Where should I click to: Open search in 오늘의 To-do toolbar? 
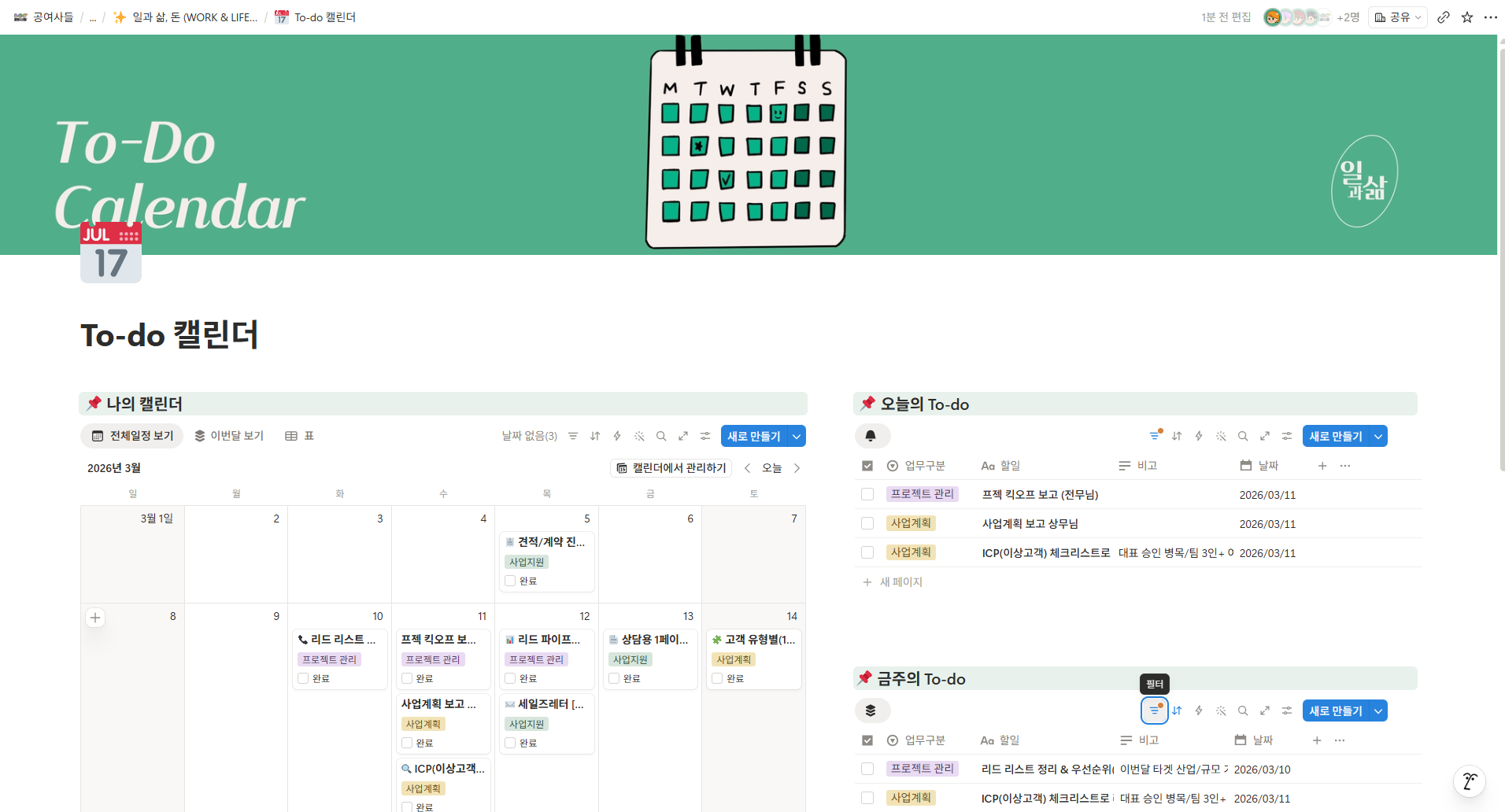(1243, 436)
